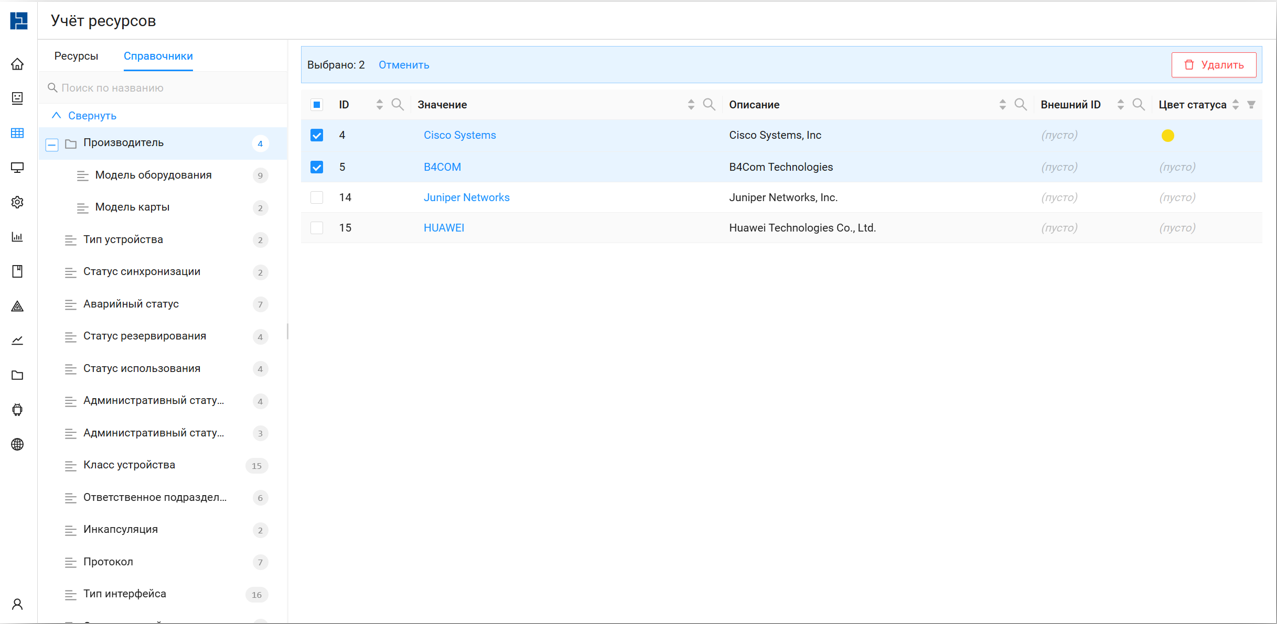Toggle the select-all checkbox in table header
Screen dimensions: 1277x624
pyautogui.click(x=317, y=105)
